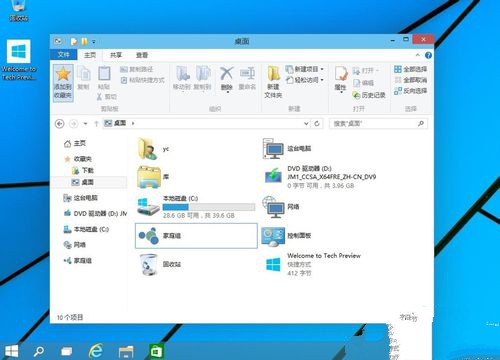
Task: Click the taskbar search magnifier
Action: (x=39, y=351)
